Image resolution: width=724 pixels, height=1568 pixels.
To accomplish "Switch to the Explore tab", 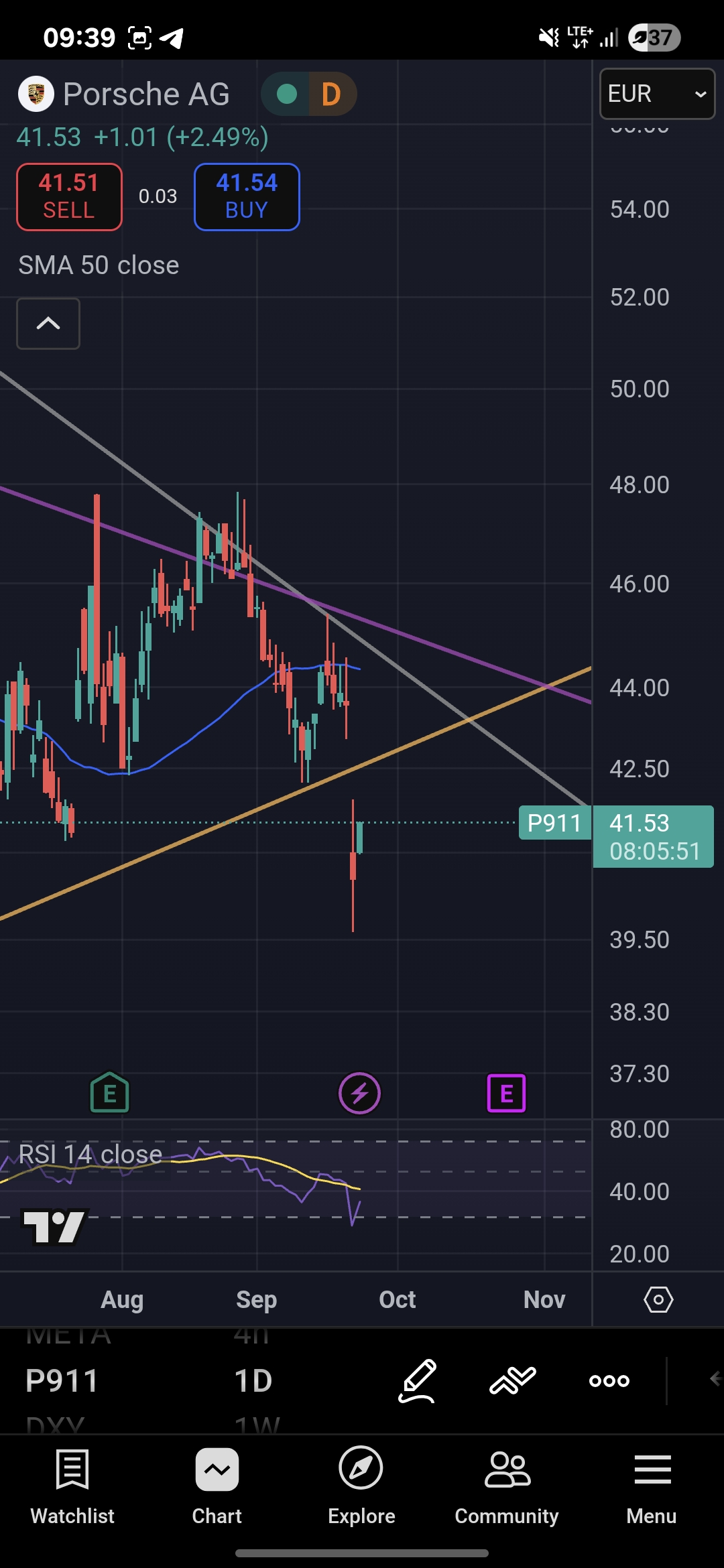I will (x=361, y=1486).
